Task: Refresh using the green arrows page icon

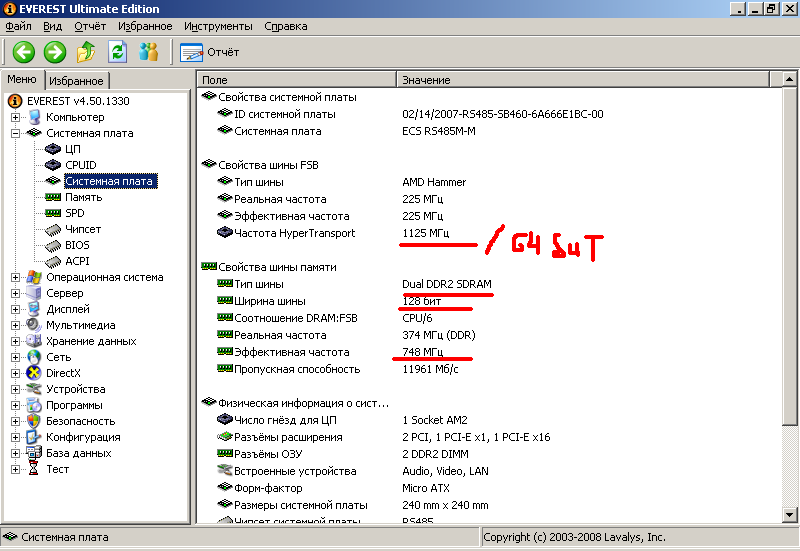Action: pyautogui.click(x=118, y=52)
